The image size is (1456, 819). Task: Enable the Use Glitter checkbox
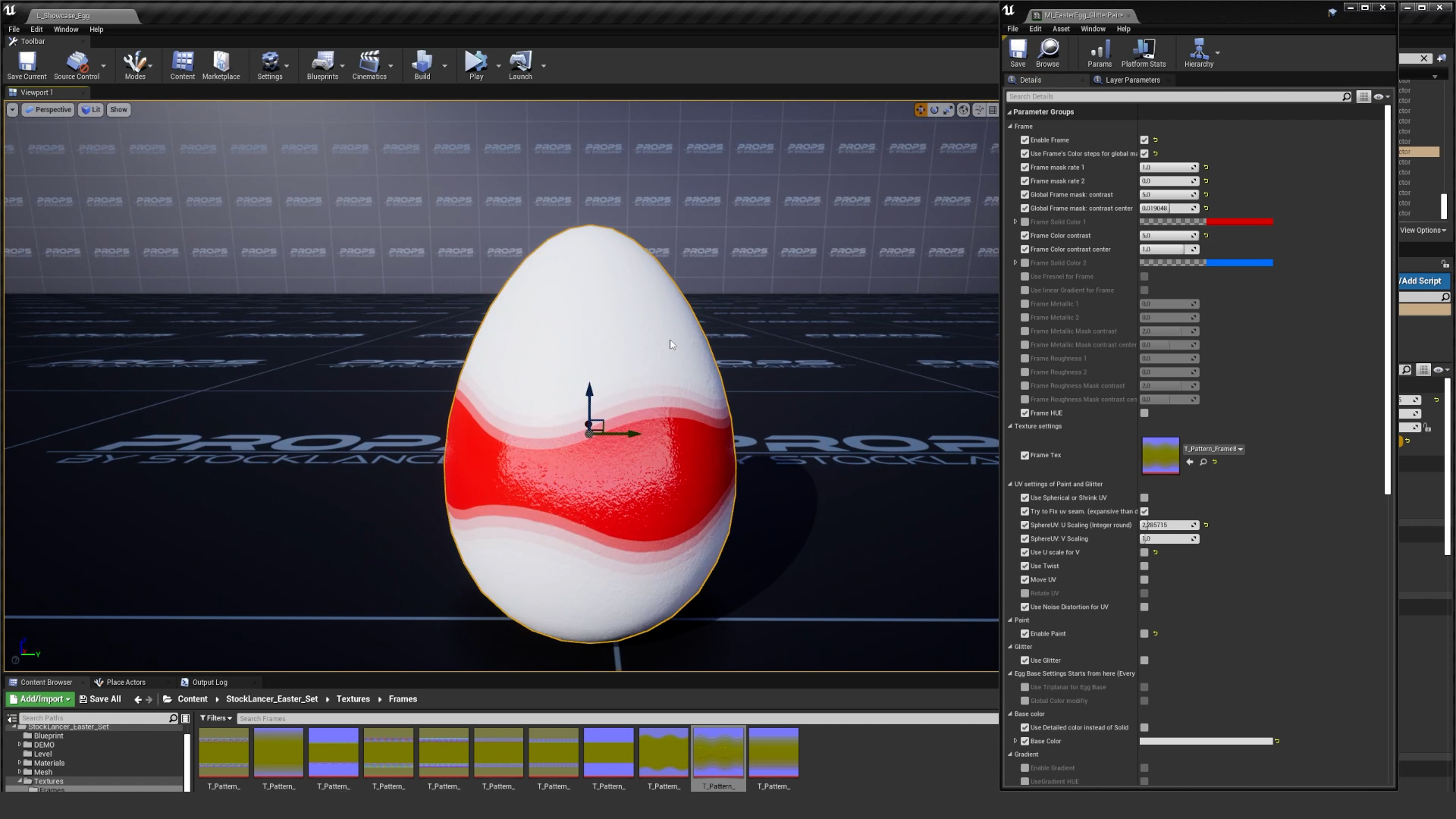[1144, 660]
